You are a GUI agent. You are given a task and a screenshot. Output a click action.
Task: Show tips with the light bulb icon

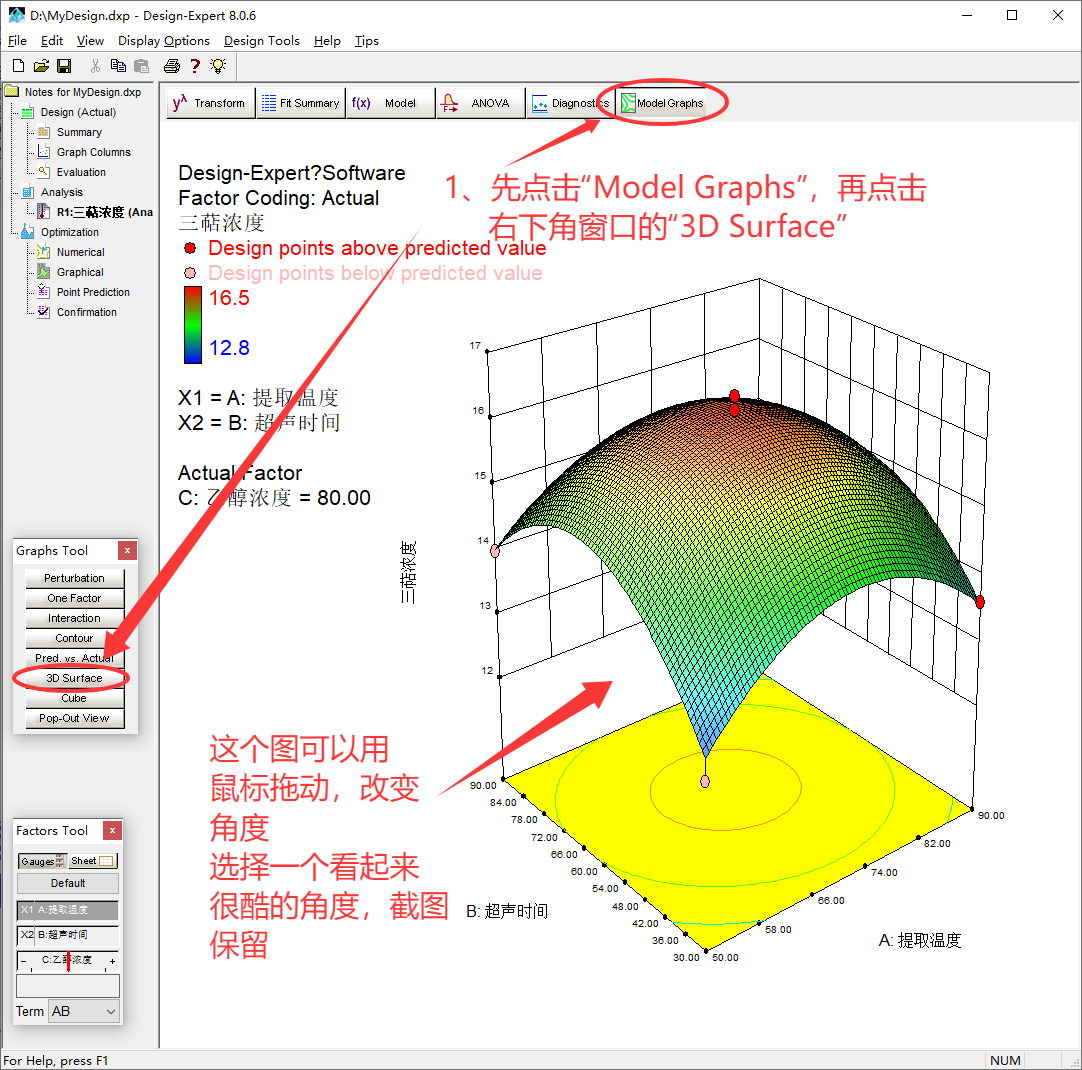coord(217,66)
